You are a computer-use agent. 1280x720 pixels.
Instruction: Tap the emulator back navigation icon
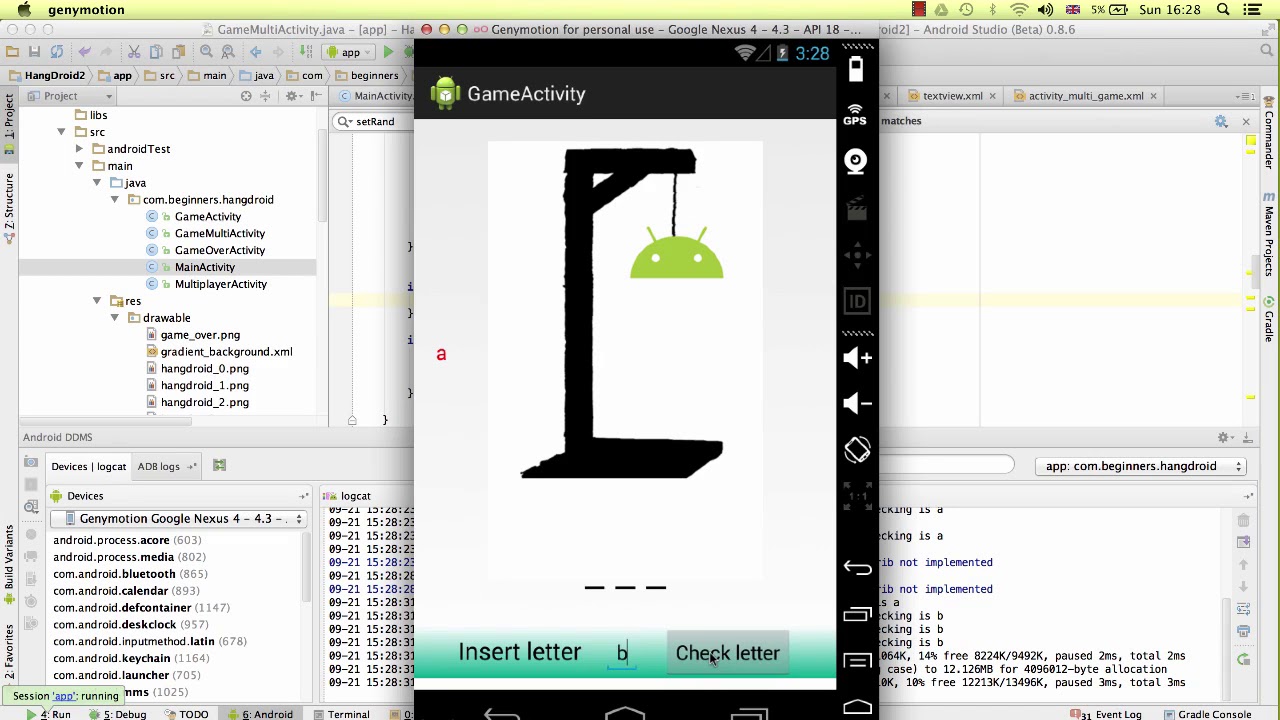[x=857, y=567]
